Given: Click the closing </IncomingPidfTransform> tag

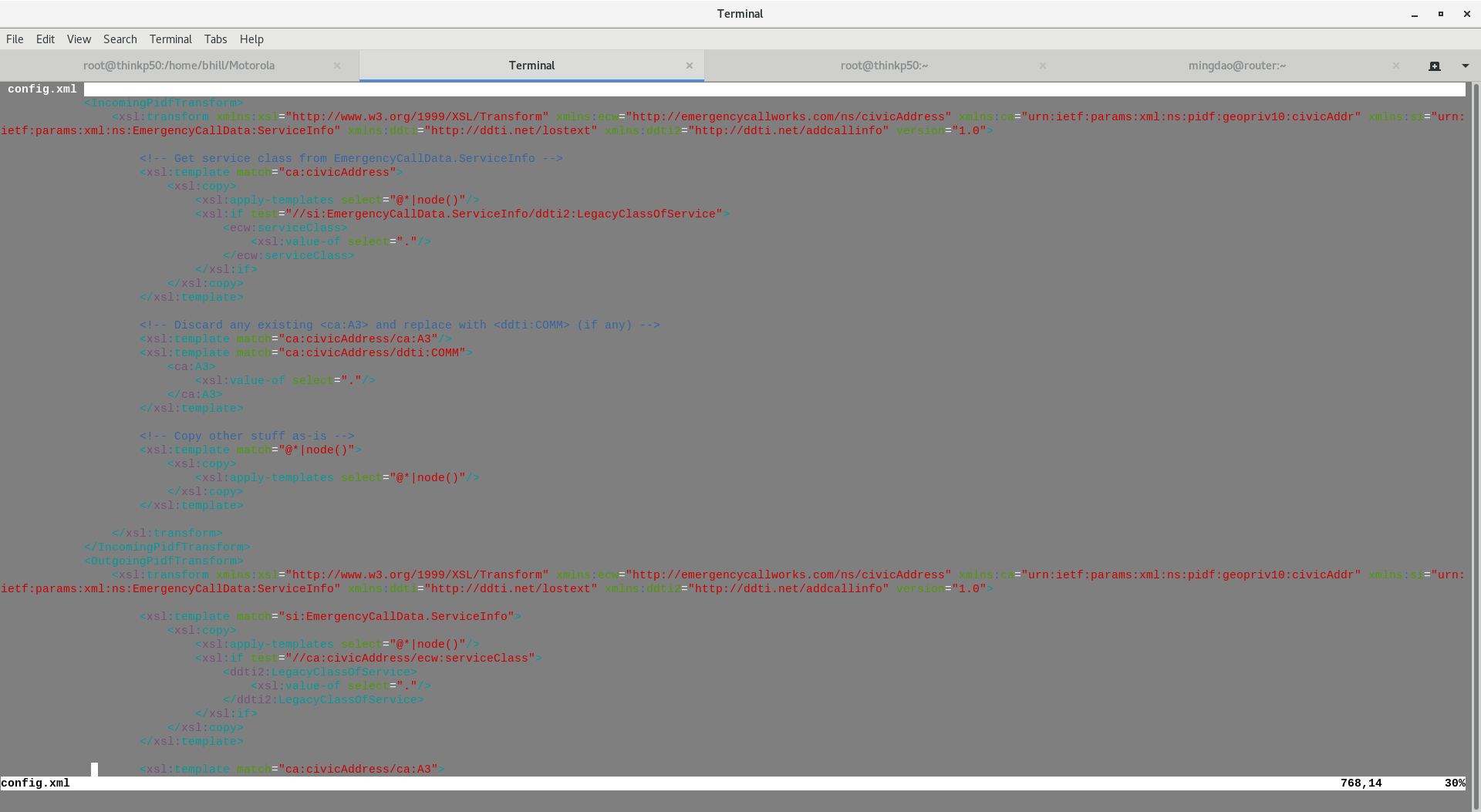Looking at the screenshot, I should (167, 548).
